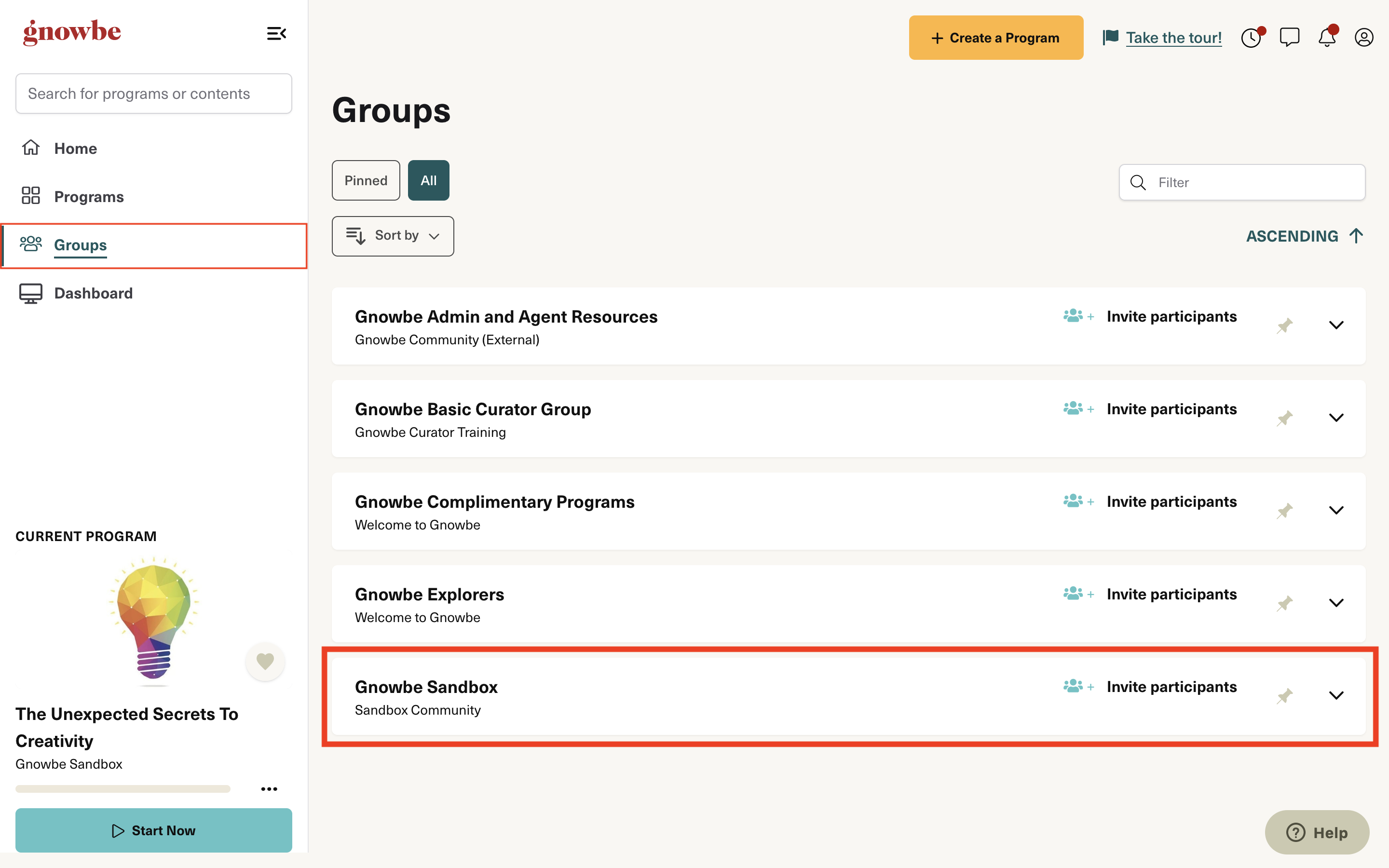Open the Help button
This screenshot has height=868, width=1389.
1317,832
